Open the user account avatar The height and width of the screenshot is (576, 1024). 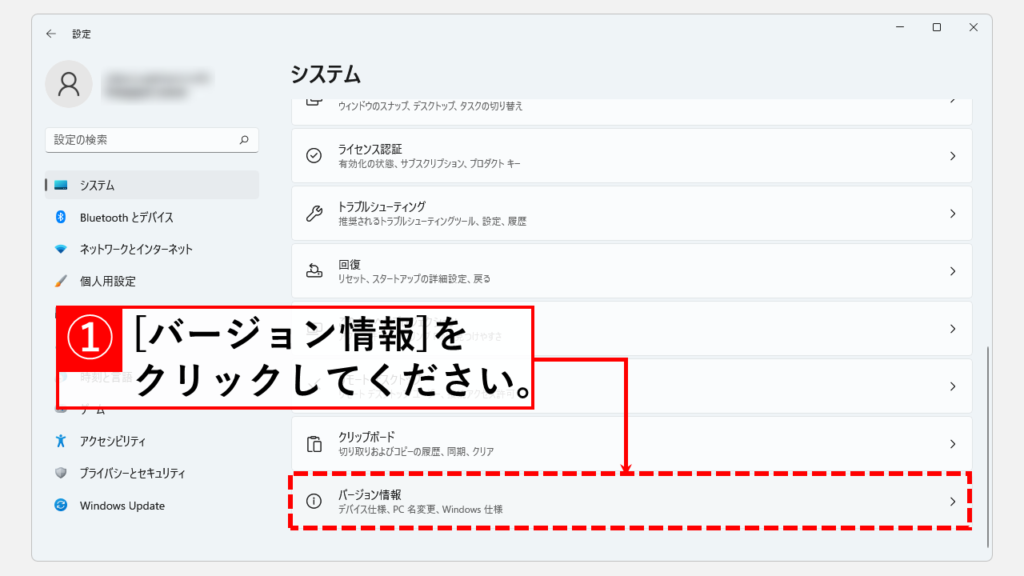(x=69, y=84)
